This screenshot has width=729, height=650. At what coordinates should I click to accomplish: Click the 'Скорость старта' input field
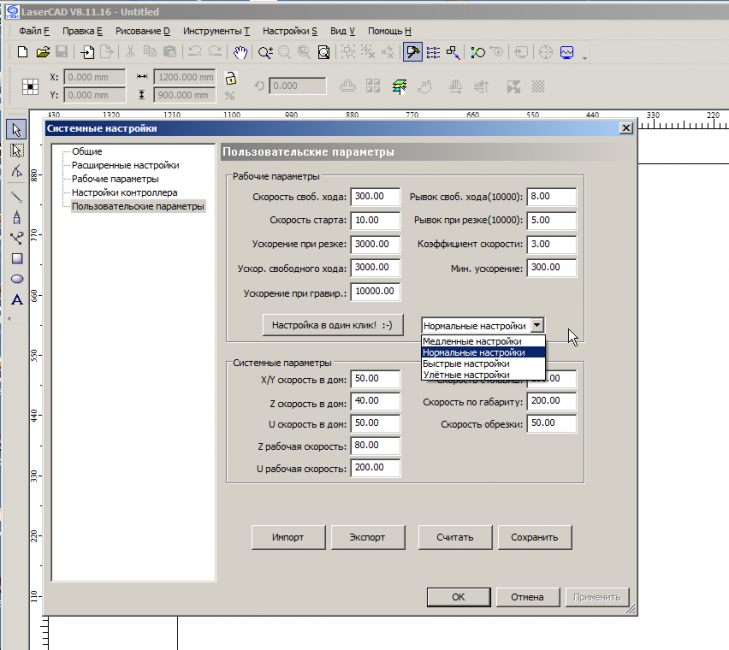pyautogui.click(x=375, y=220)
